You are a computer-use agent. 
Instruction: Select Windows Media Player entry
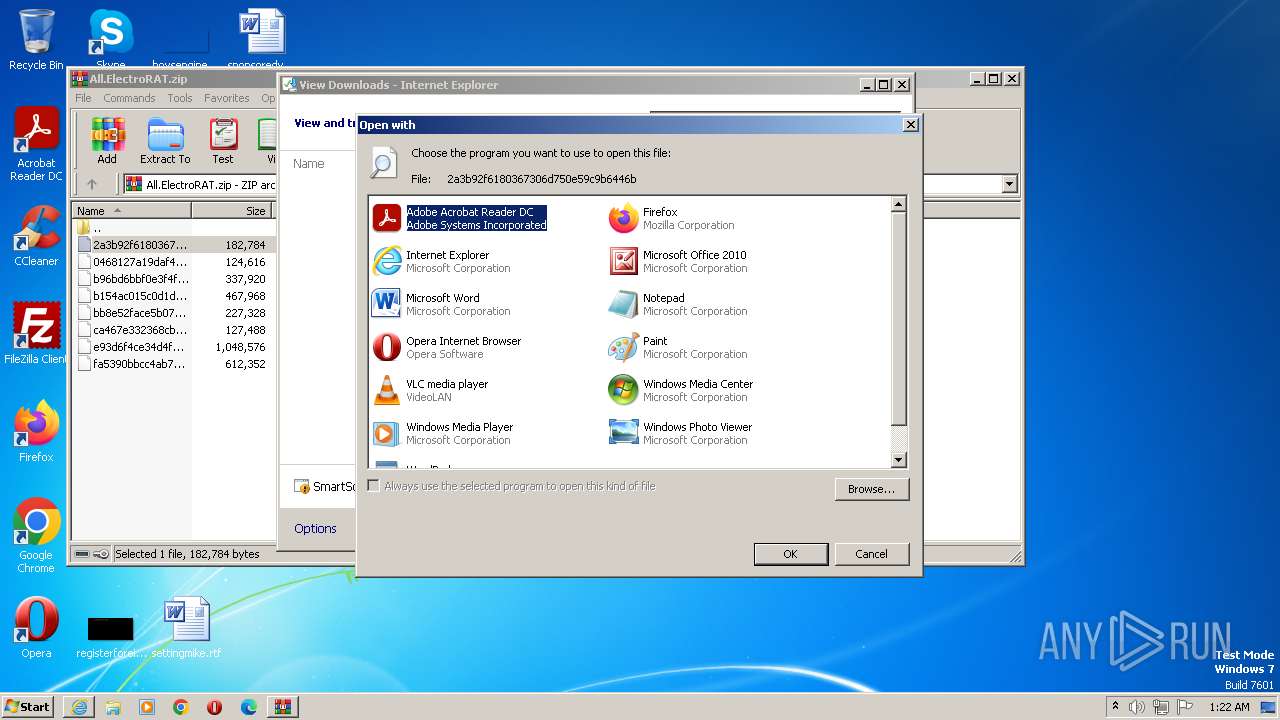click(x=443, y=433)
